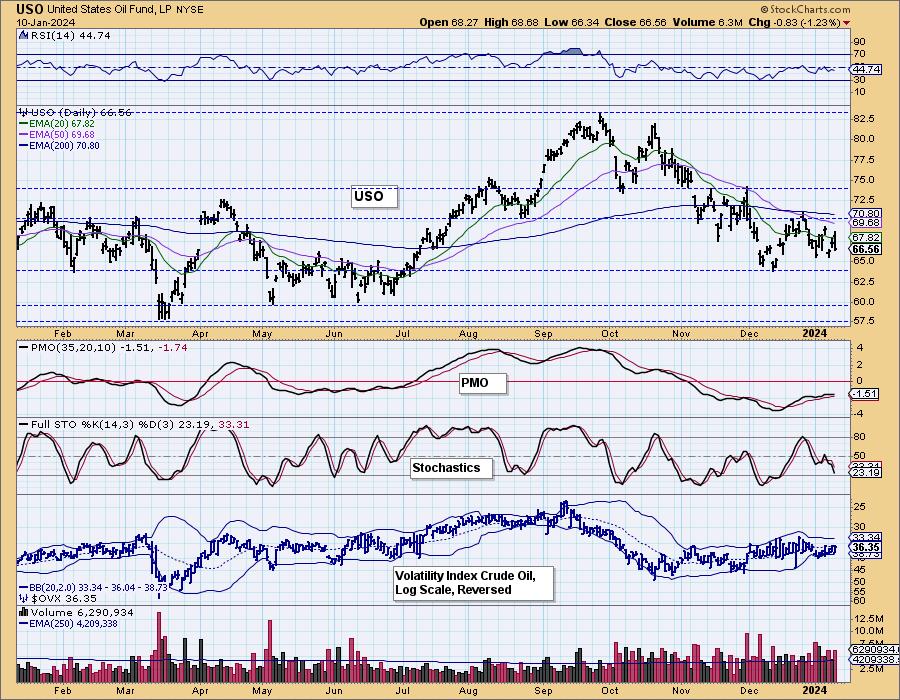Click the boxed 'USO' annotation label
Screen dimensions: 900x700
pyautogui.click(x=375, y=197)
